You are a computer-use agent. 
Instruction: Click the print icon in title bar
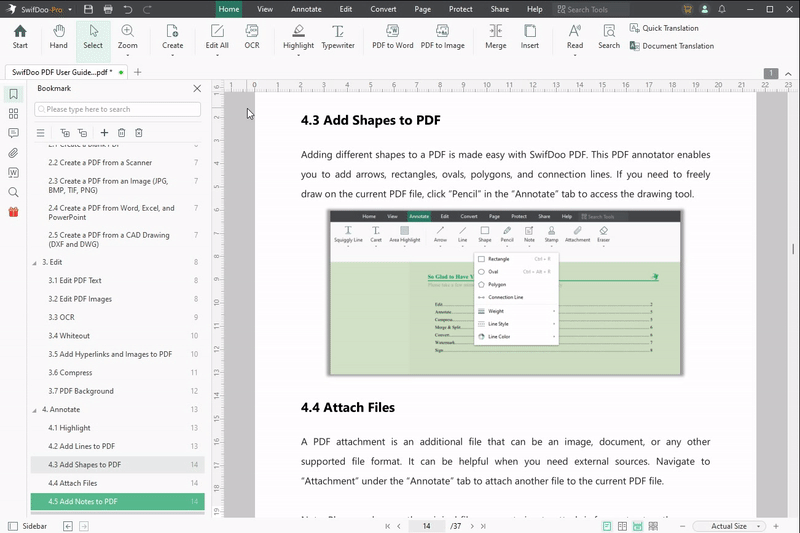pos(108,9)
